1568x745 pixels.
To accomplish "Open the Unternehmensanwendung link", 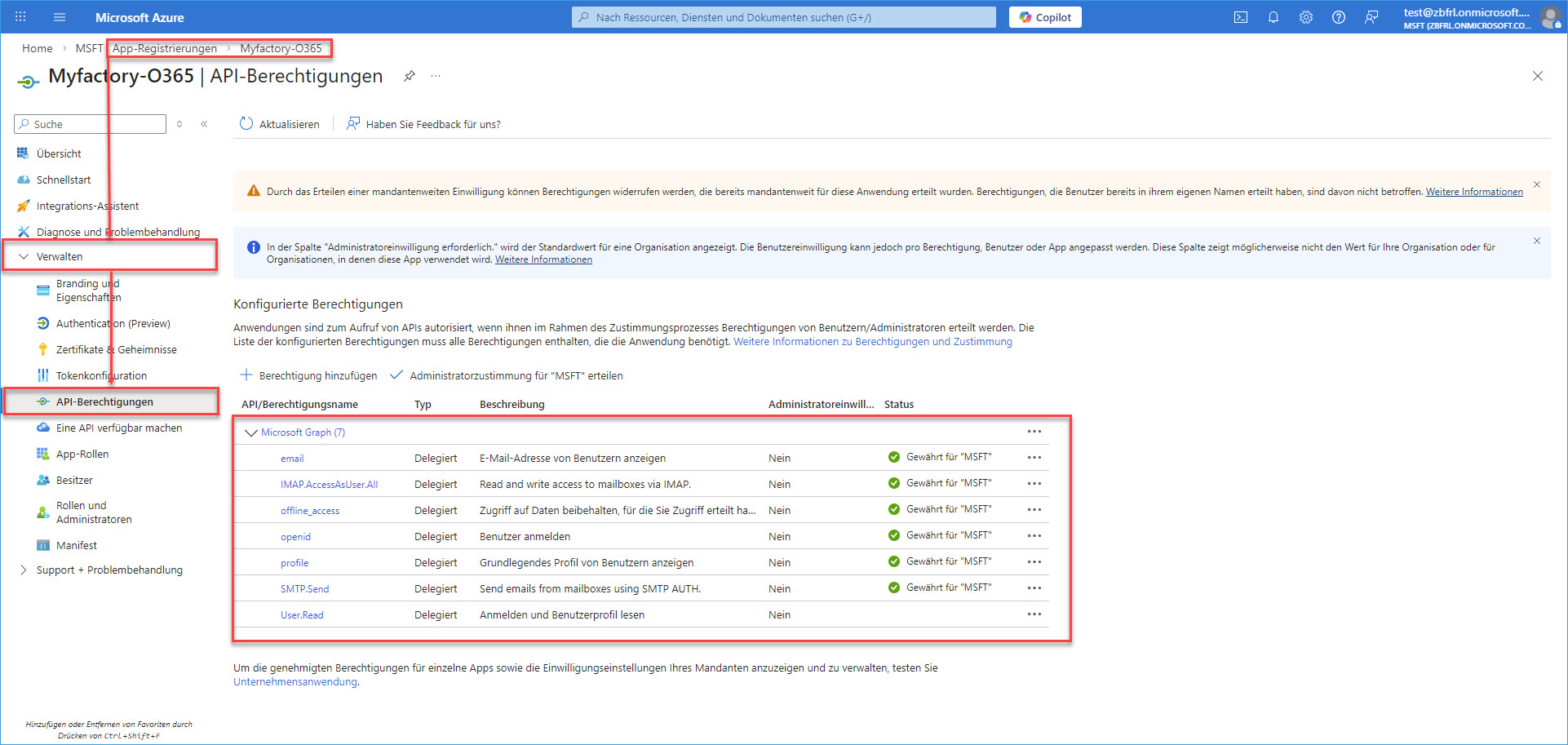I will coord(295,681).
